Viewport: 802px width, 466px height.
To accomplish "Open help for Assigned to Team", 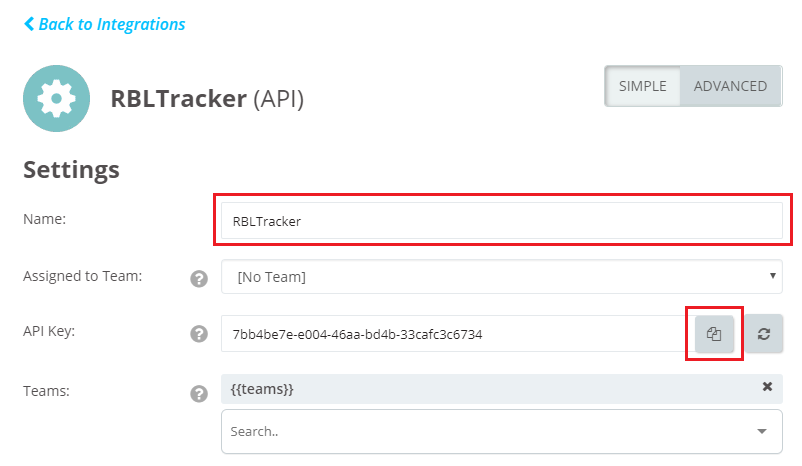I will click(x=199, y=279).
